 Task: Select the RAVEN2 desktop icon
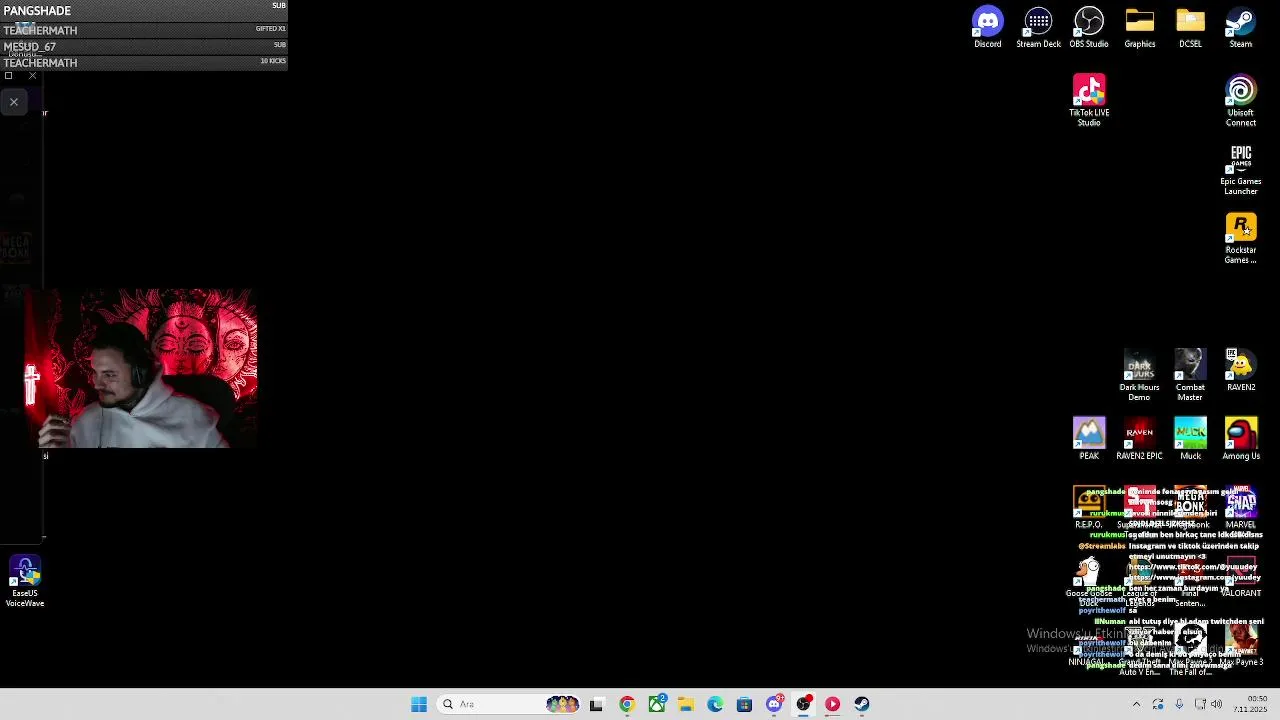1241,370
